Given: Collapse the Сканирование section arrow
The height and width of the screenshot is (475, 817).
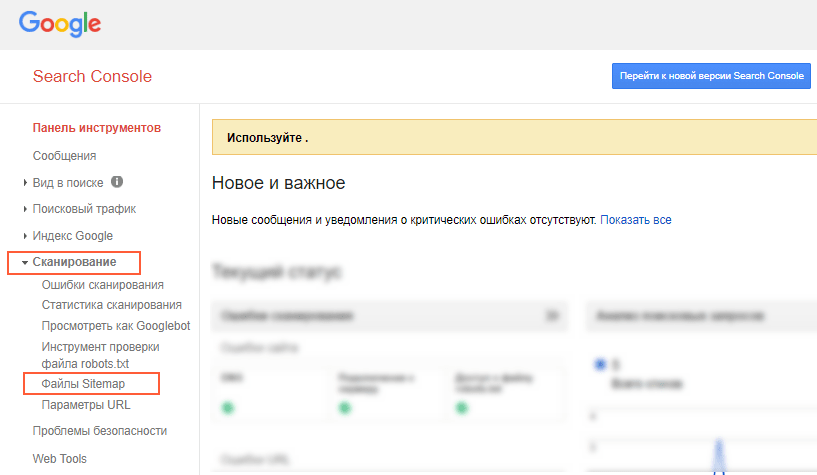Looking at the screenshot, I should tap(25, 262).
